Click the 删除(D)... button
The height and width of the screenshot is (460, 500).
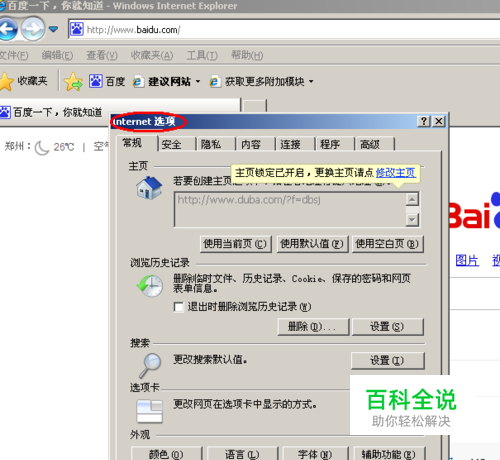pyautogui.click(x=313, y=327)
